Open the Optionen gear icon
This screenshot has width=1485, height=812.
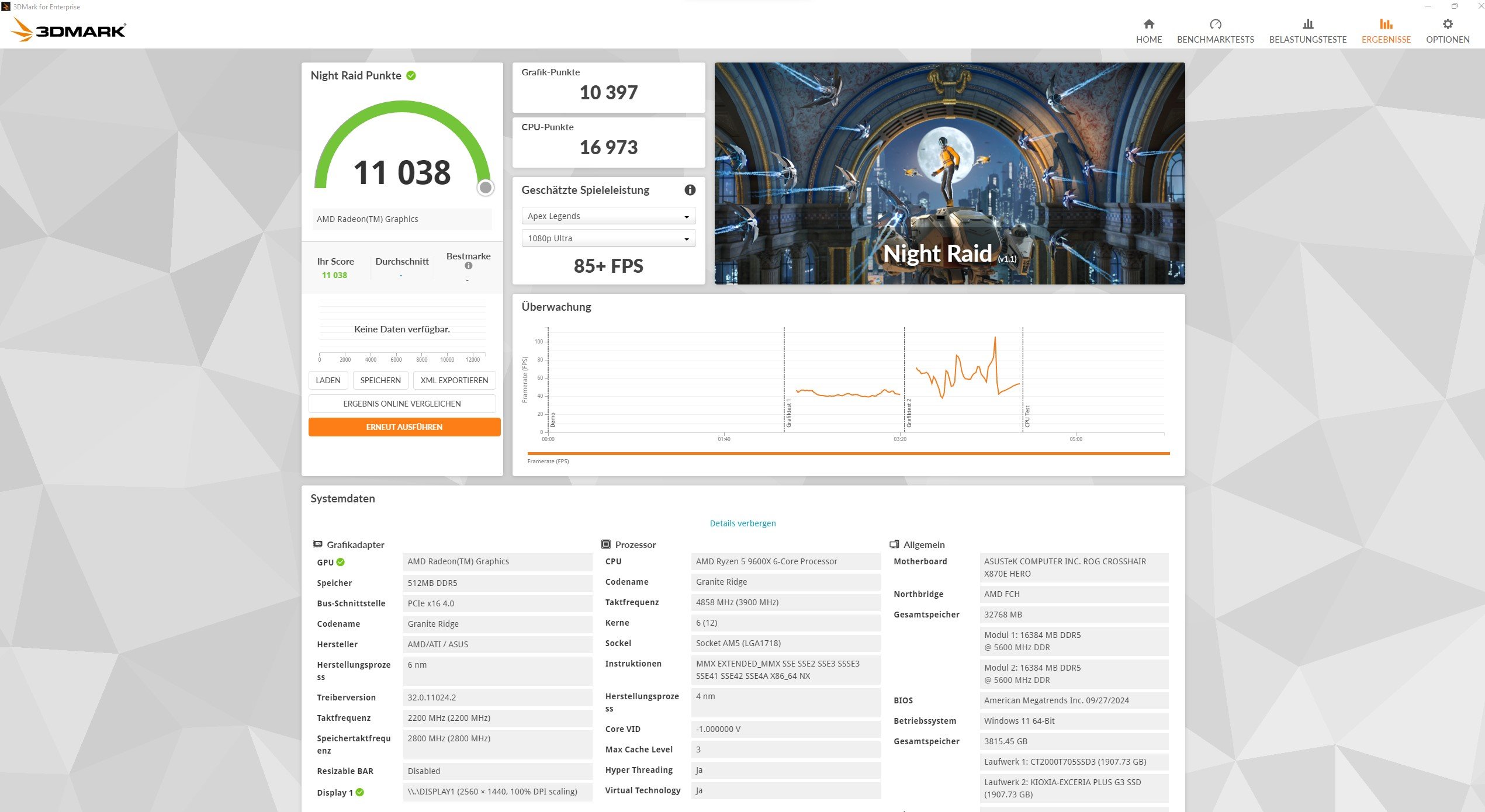1447,24
